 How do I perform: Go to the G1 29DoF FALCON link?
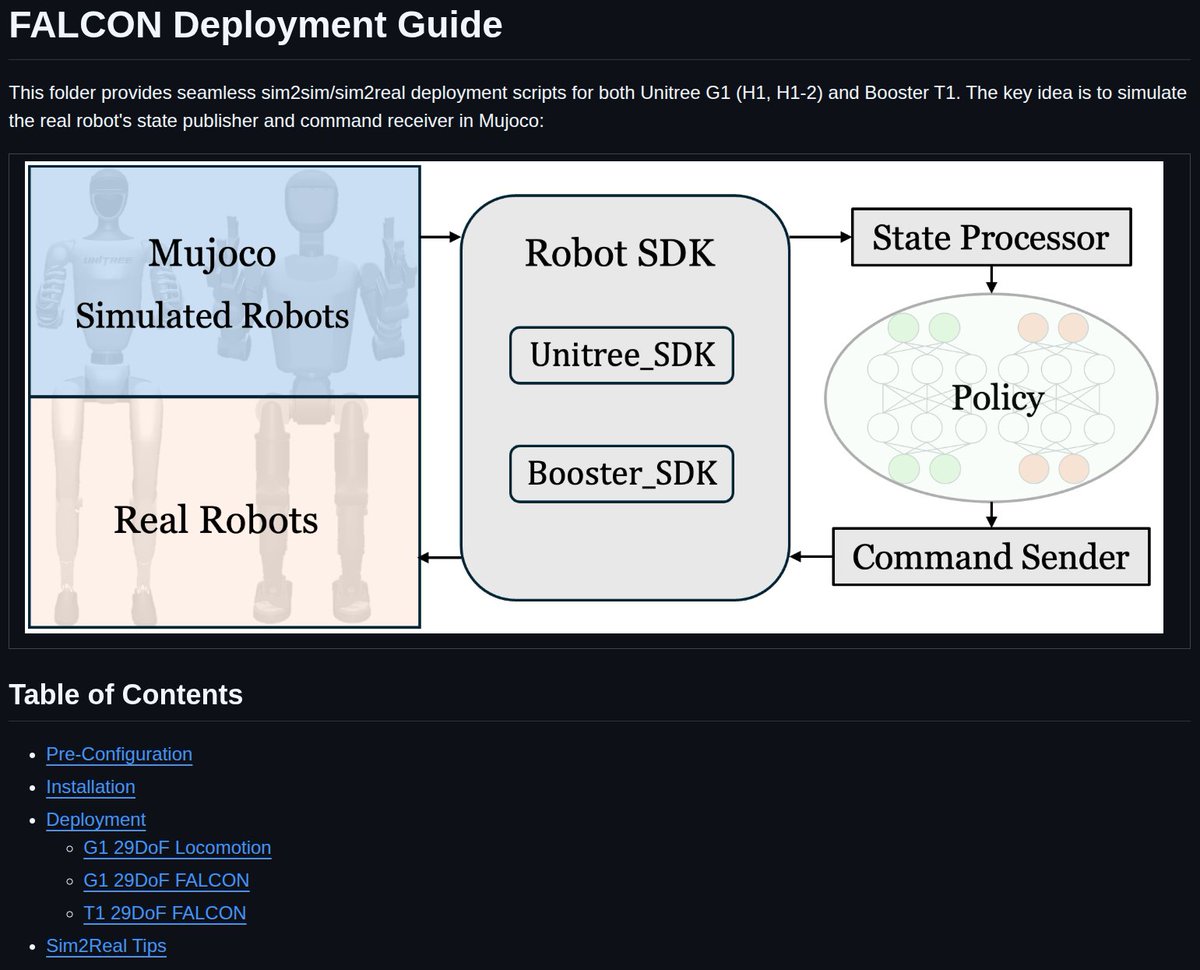(x=166, y=881)
